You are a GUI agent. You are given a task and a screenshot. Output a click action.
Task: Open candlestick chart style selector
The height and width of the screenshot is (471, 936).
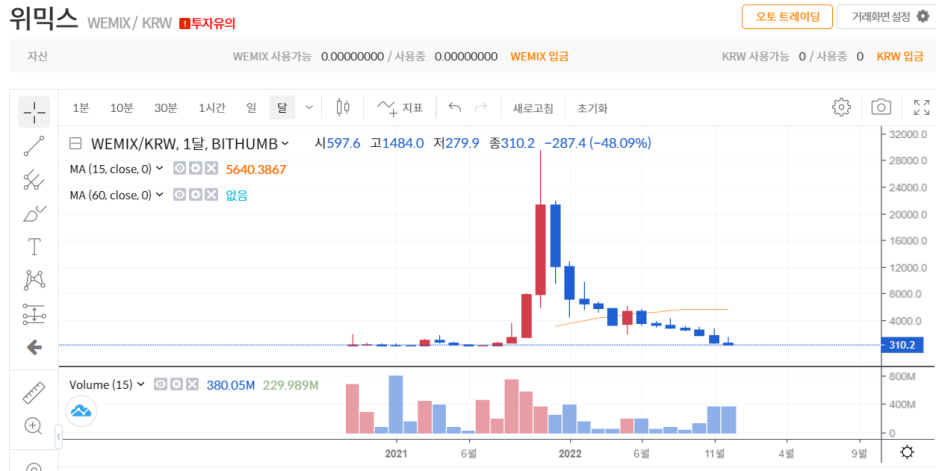(x=343, y=108)
